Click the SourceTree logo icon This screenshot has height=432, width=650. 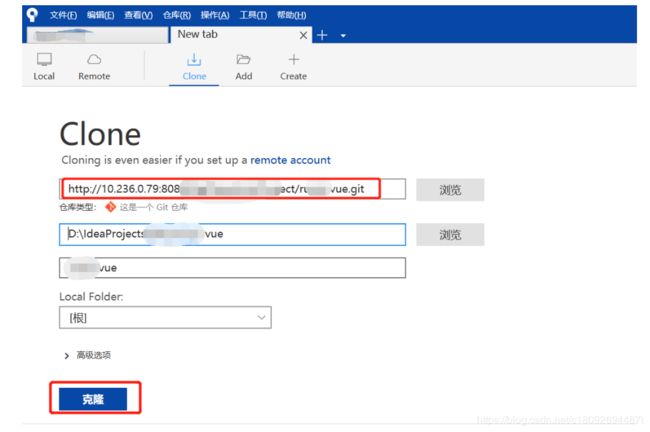[32, 15]
